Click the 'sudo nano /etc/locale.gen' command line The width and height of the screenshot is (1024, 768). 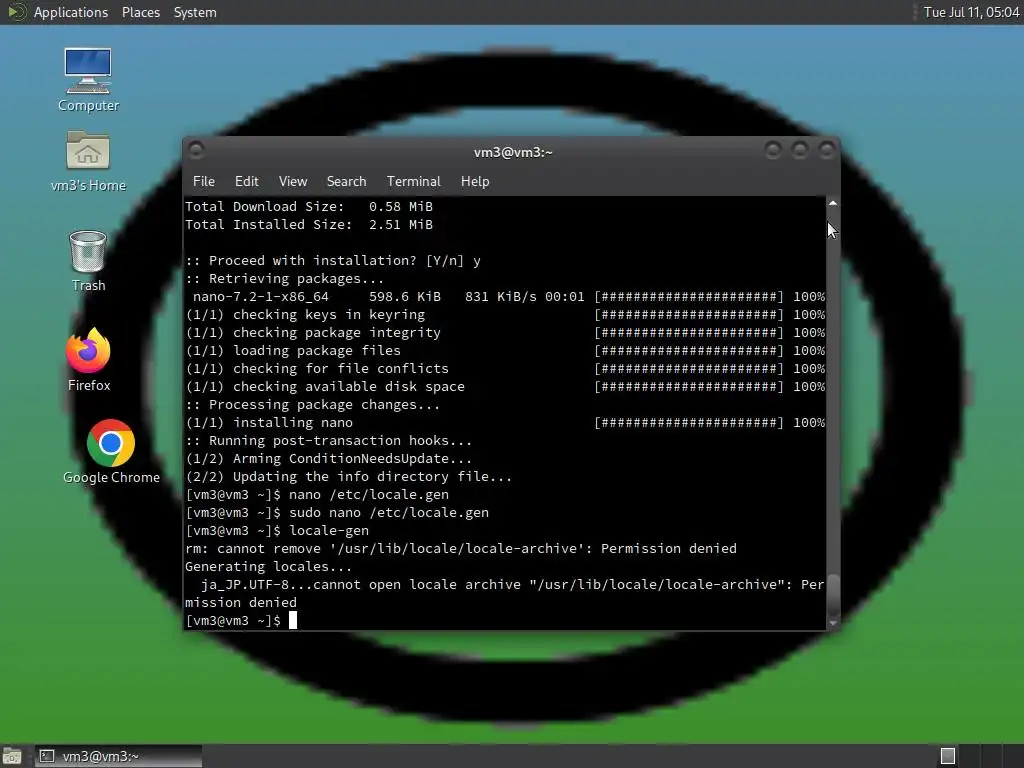(x=337, y=513)
